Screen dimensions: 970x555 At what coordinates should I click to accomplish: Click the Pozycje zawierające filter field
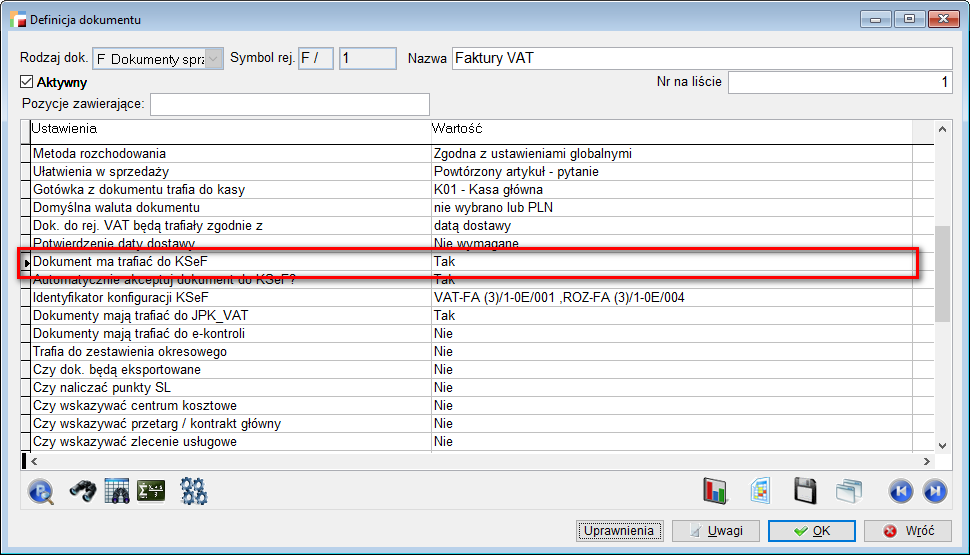pyautogui.click(x=289, y=104)
